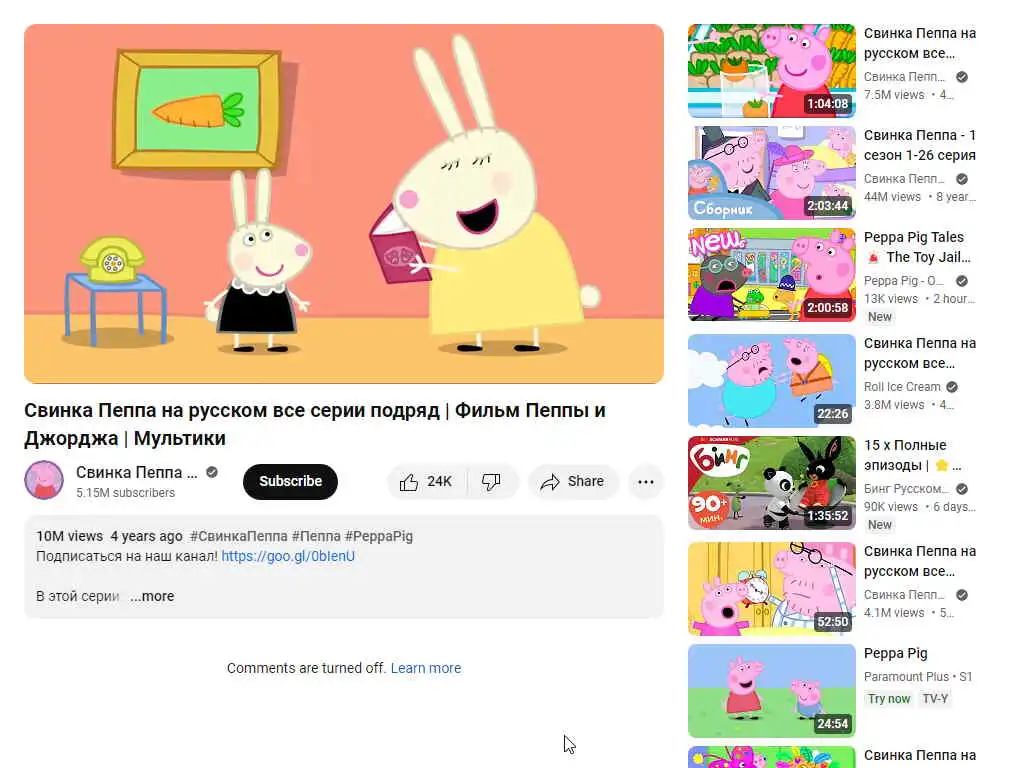The width and height of the screenshot is (1024, 768).
Task: Click hashtag #PeppaPig
Action: (x=379, y=536)
